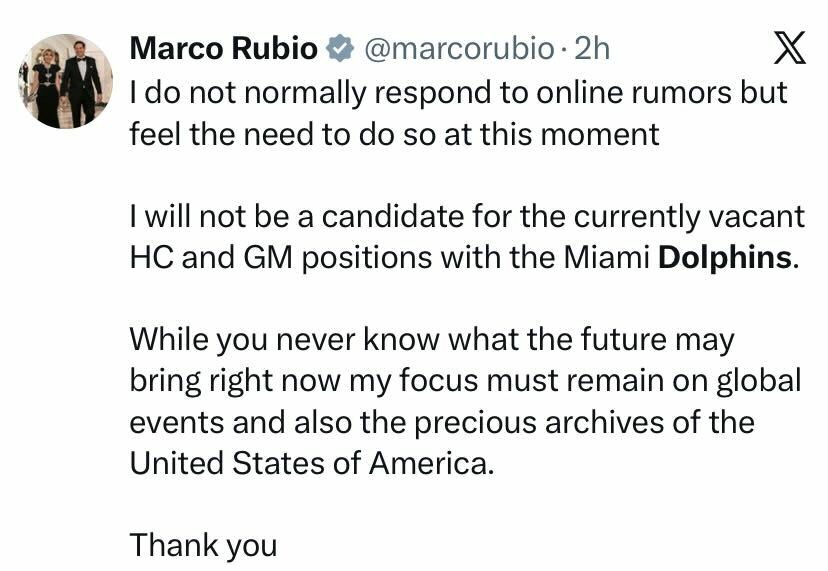Click the @marcorubio handle

click(456, 48)
